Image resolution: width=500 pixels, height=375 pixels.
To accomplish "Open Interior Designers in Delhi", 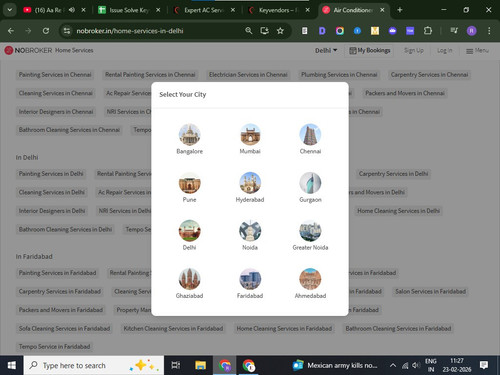I will 52,211.
